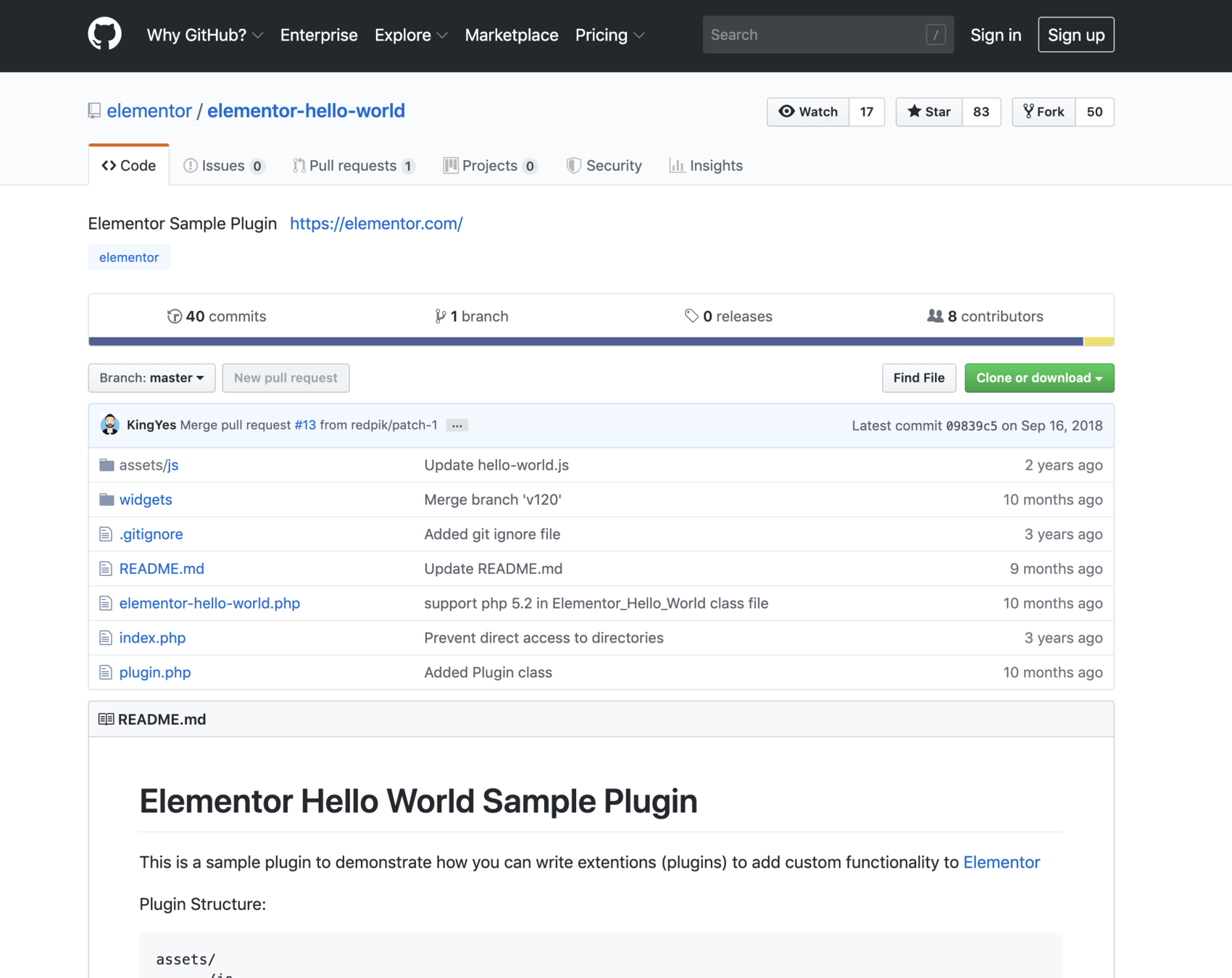Fork this repository
The image size is (1232, 978).
pyautogui.click(x=1044, y=112)
